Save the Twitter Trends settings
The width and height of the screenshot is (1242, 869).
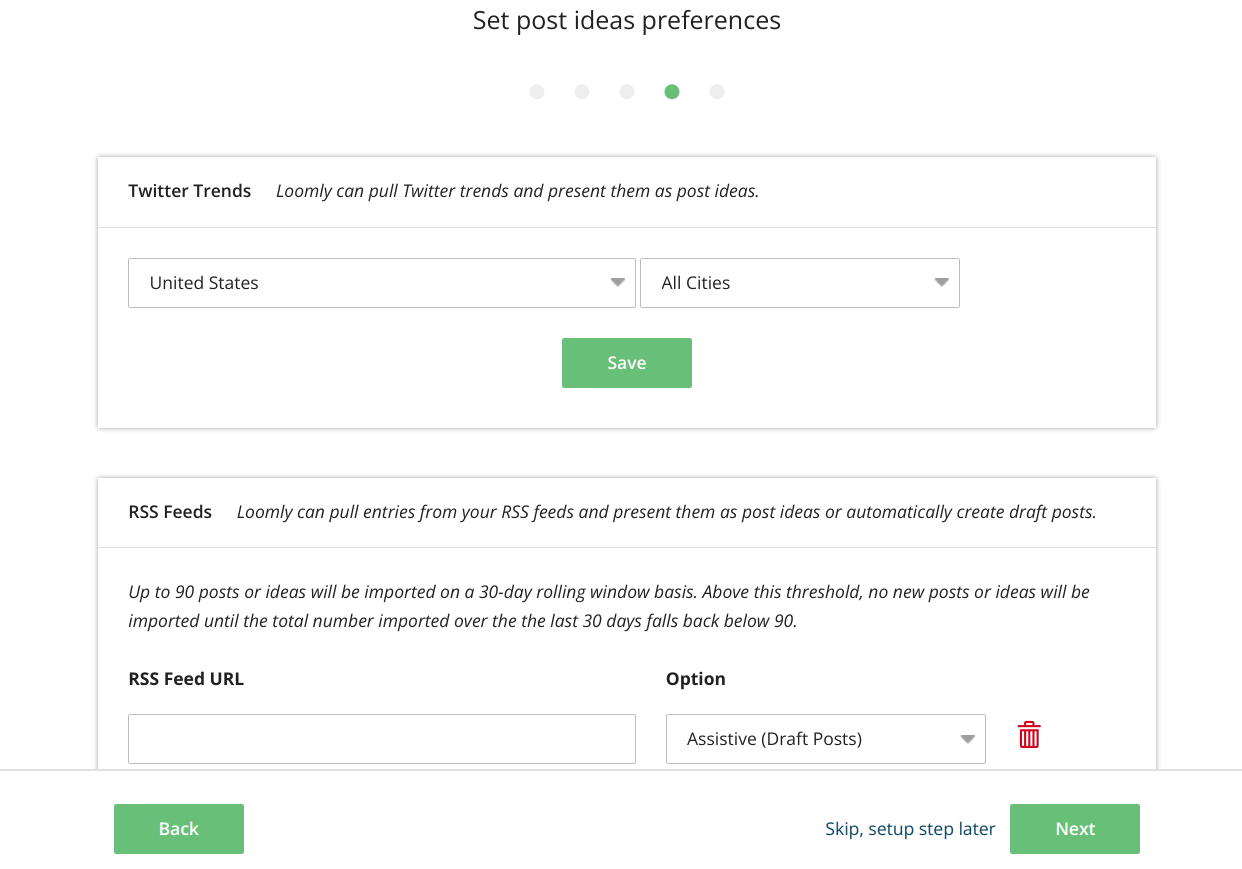(626, 363)
